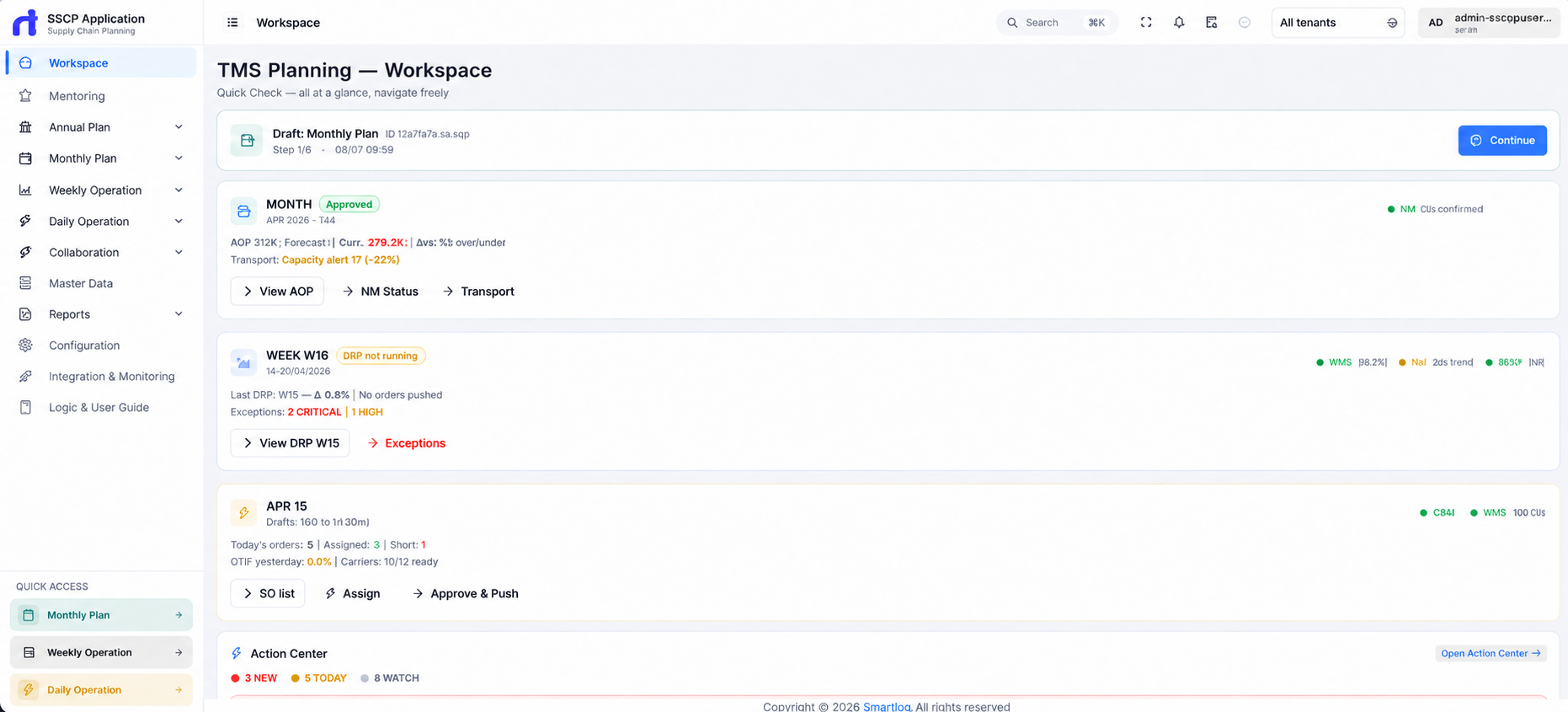Open Configuration in the sidebar
1568x712 pixels.
[x=101, y=345]
